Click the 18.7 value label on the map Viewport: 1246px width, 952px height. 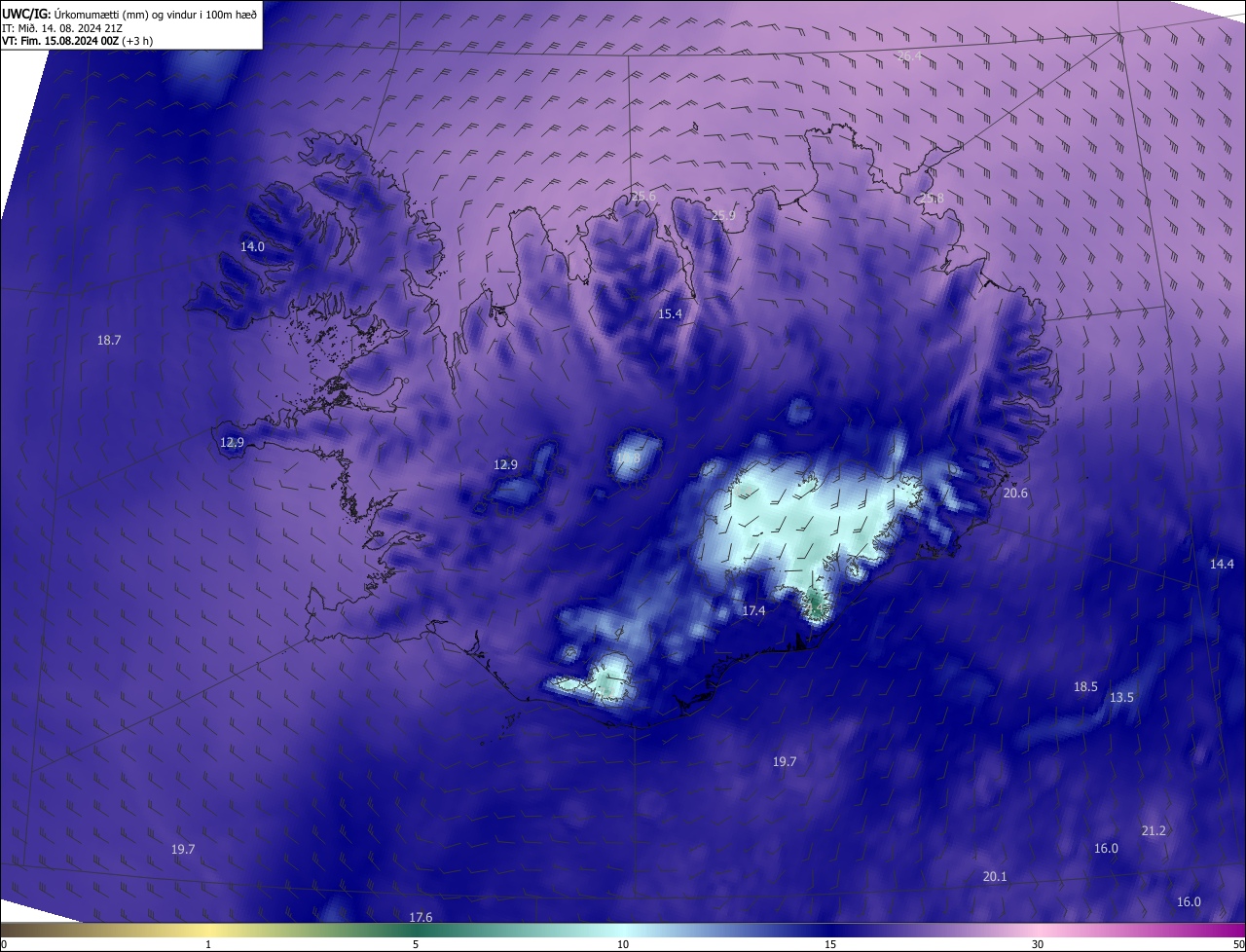109,341
